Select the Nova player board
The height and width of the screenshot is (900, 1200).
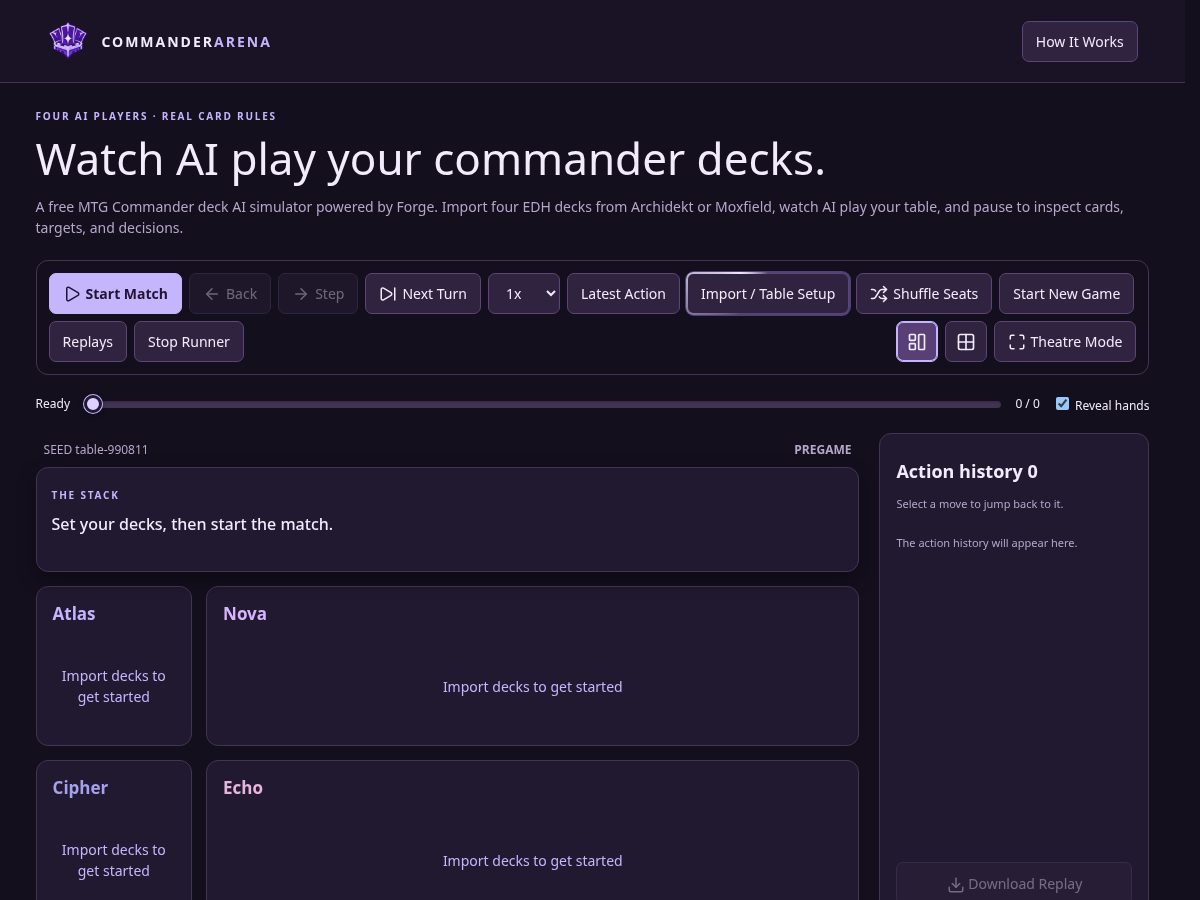[532, 666]
